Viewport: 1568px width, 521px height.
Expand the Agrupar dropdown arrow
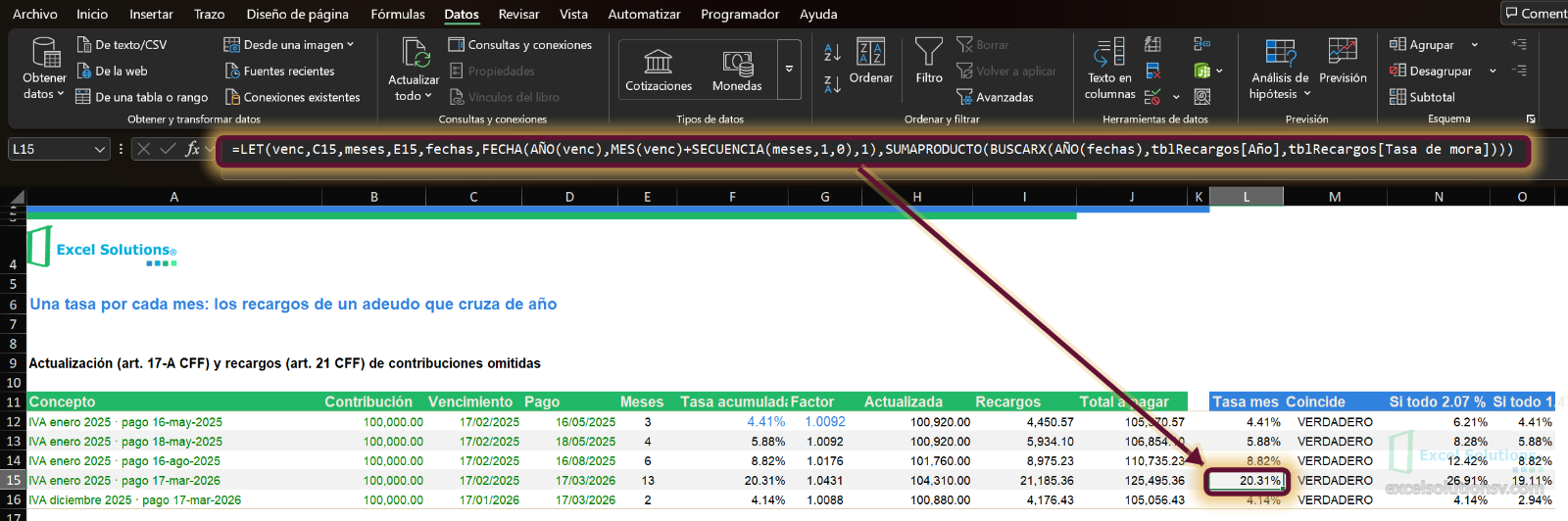(1475, 45)
